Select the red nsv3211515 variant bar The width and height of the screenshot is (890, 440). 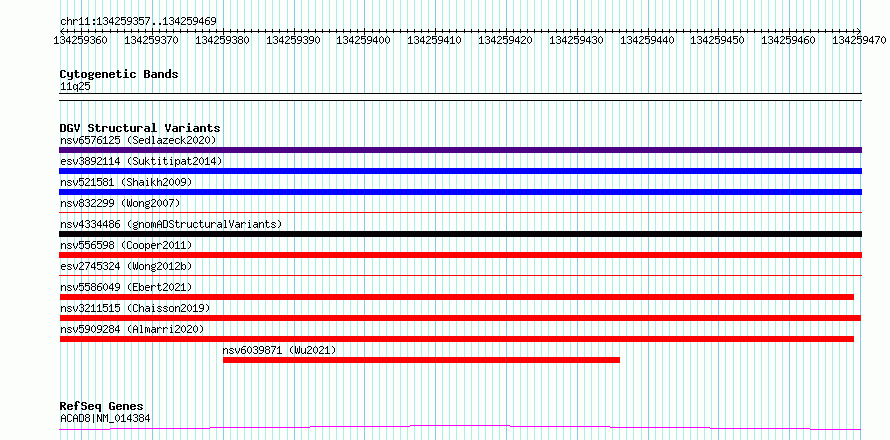click(x=460, y=318)
